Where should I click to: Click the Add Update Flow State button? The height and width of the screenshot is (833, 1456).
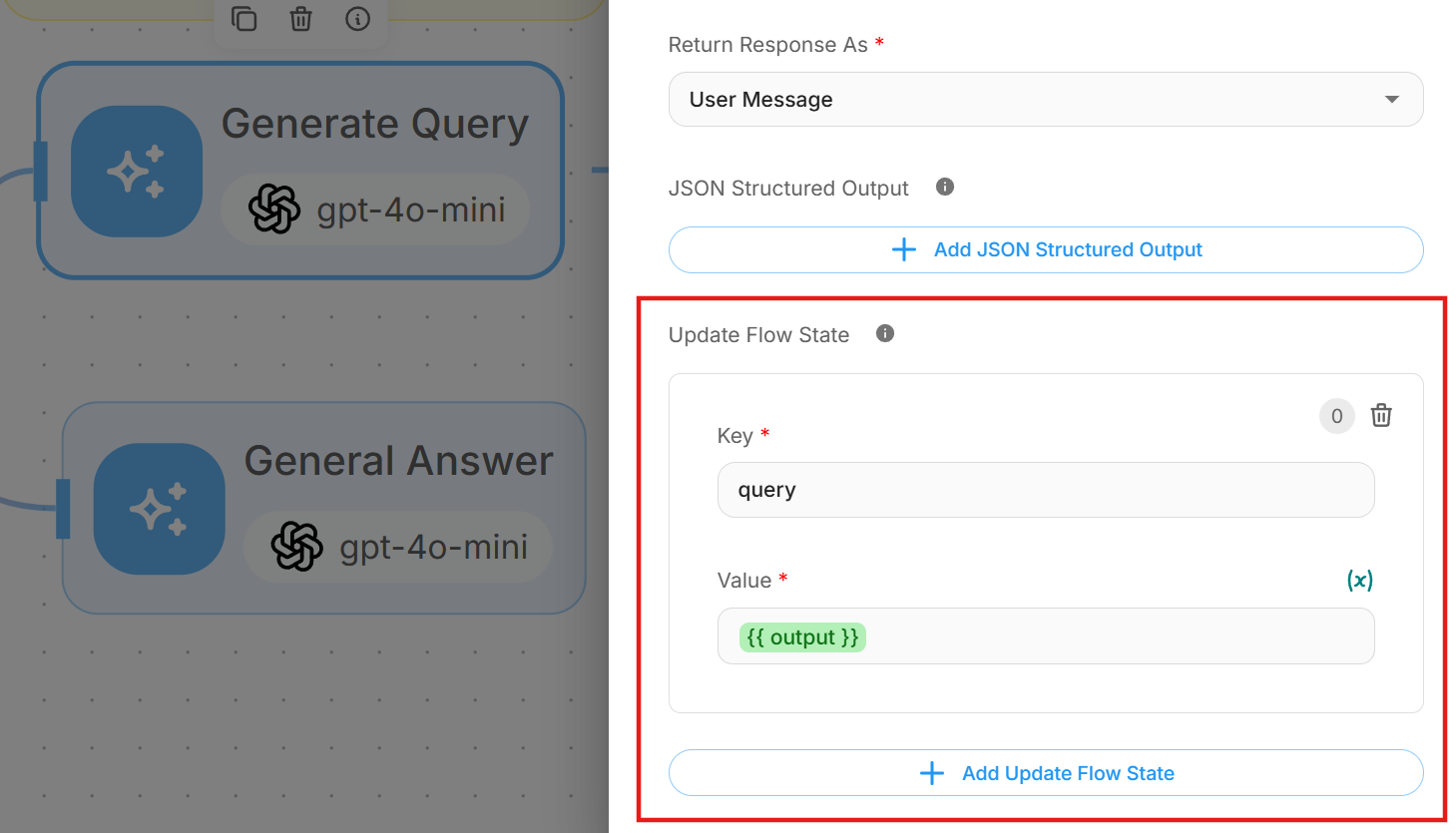[x=1045, y=773]
